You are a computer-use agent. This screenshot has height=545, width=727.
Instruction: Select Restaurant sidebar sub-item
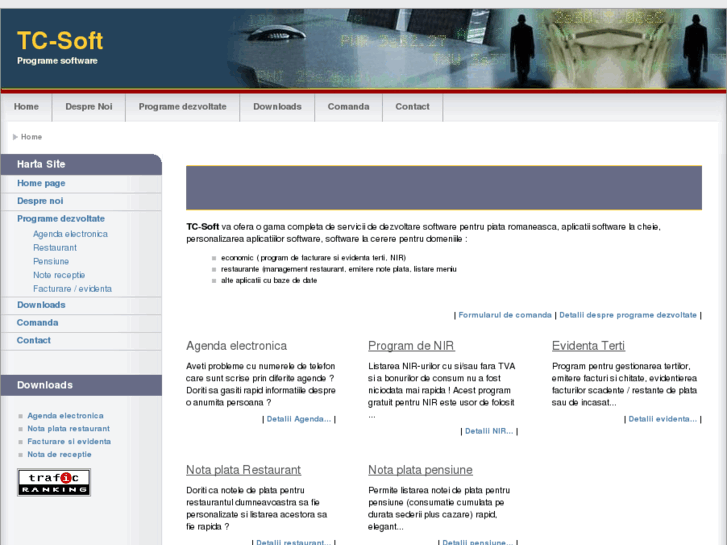point(55,248)
